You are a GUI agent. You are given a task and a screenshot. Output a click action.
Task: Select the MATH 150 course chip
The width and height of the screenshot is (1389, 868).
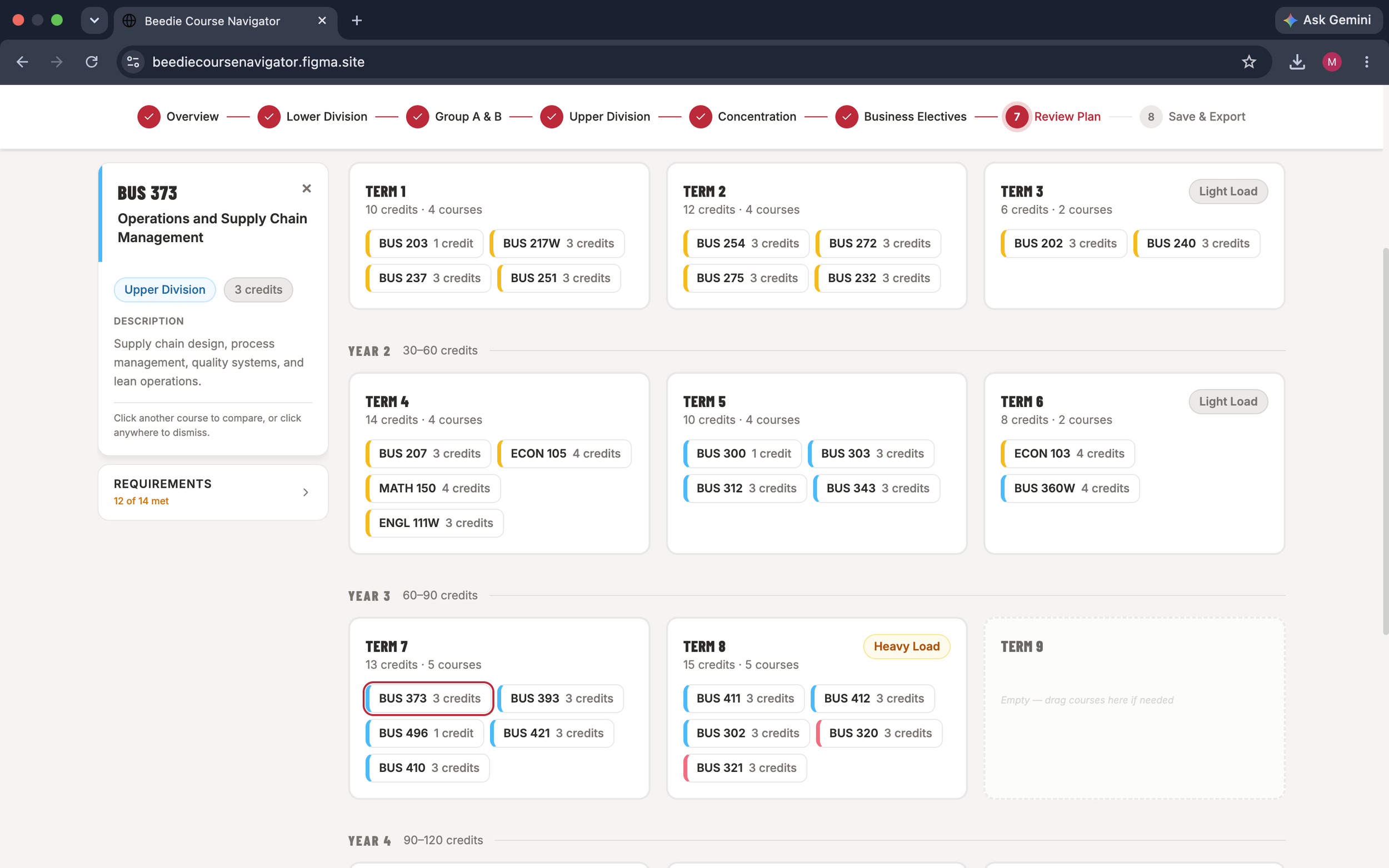433,488
